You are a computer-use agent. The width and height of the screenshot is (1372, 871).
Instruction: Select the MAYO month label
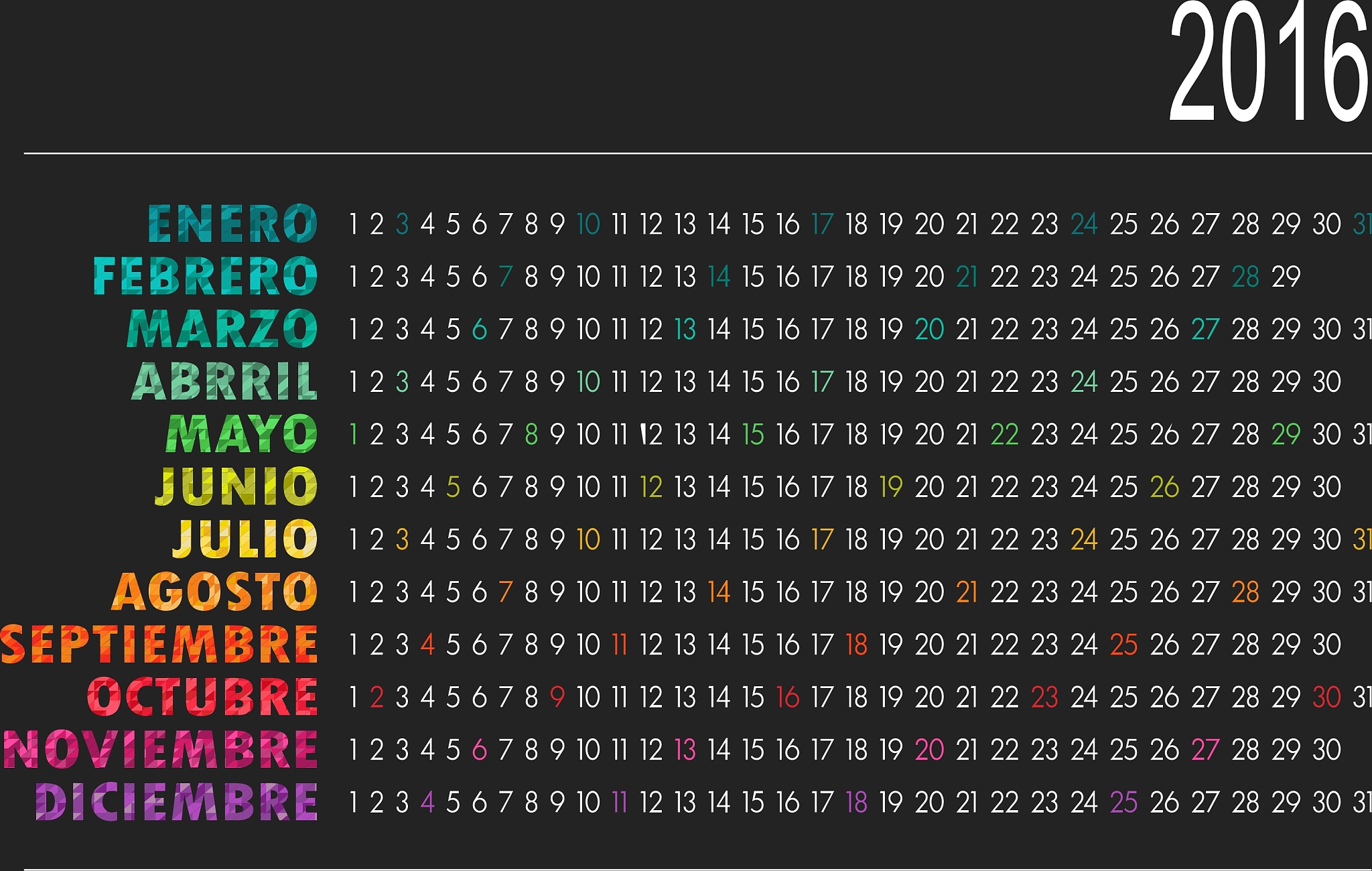(x=242, y=434)
